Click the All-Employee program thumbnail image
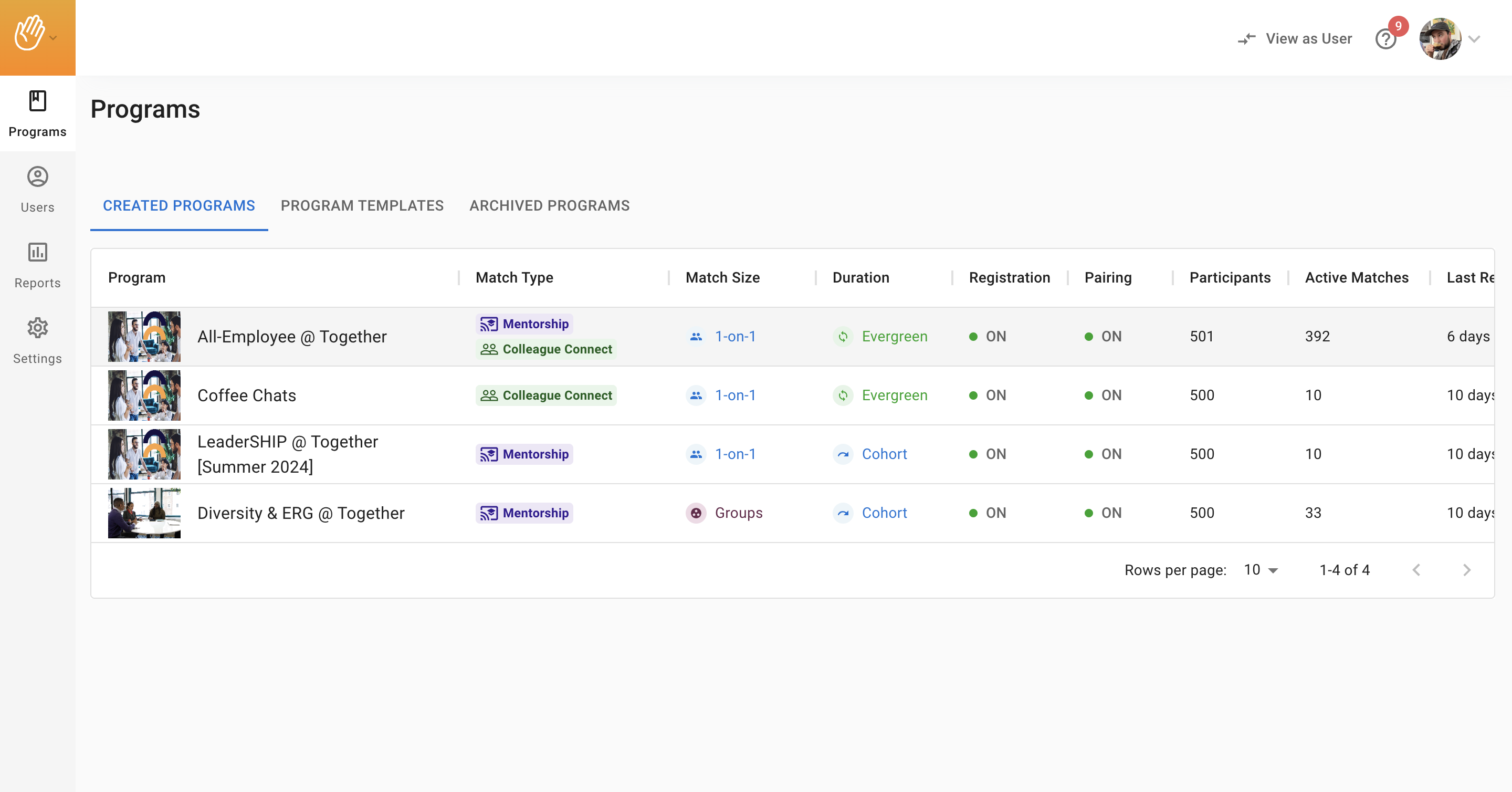 (x=145, y=336)
